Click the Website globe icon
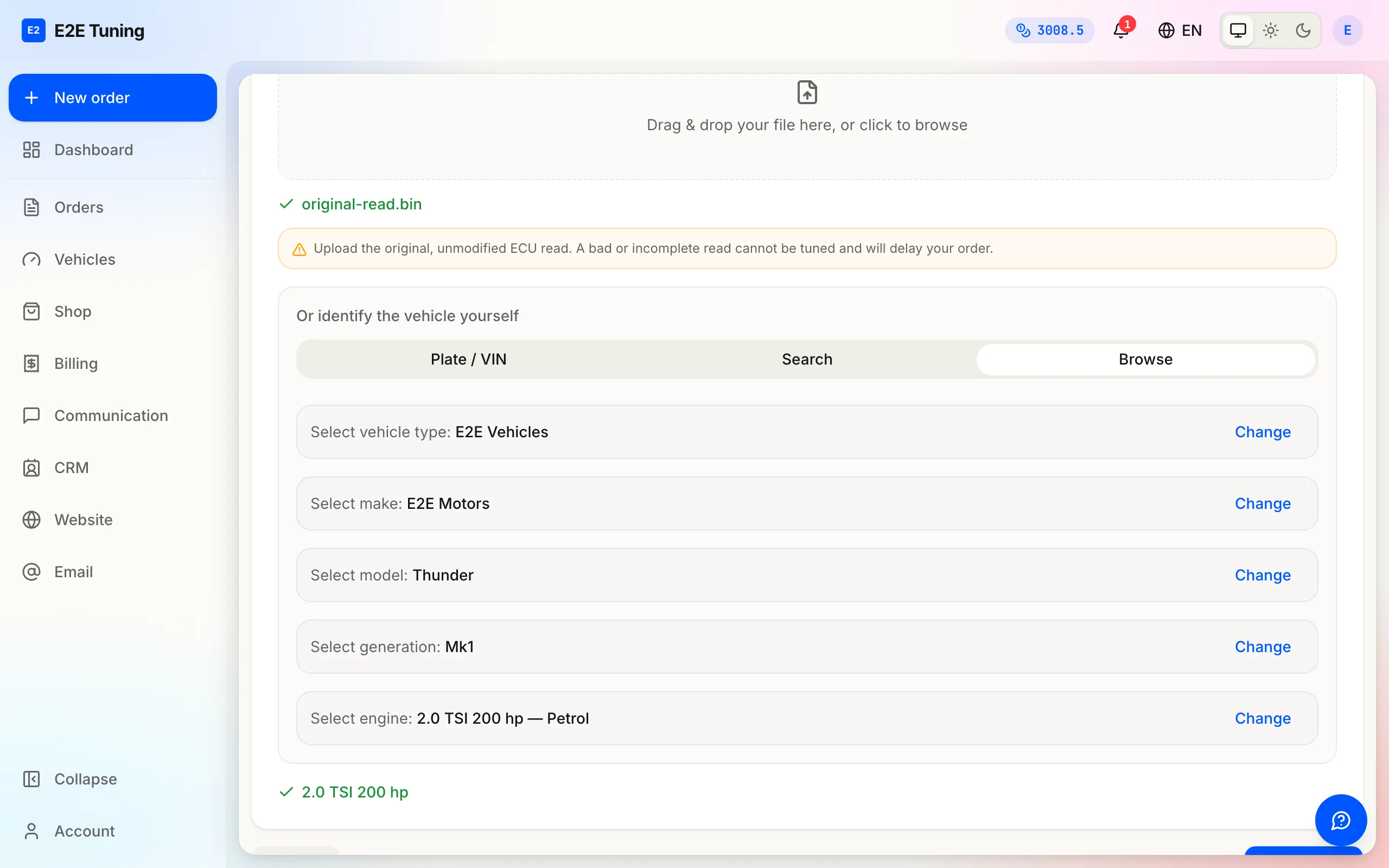This screenshot has height=868, width=1389. pos(31,520)
